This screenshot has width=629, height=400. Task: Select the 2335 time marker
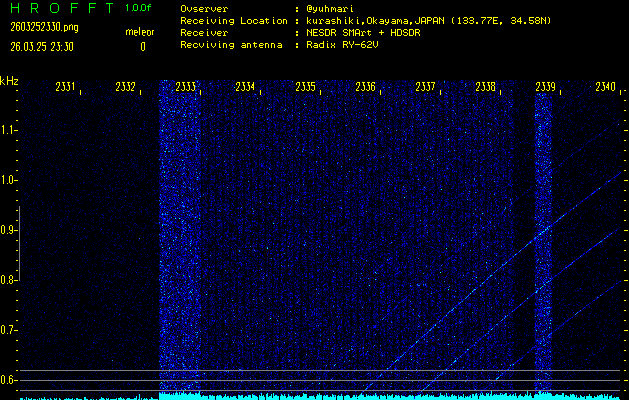tap(306, 87)
